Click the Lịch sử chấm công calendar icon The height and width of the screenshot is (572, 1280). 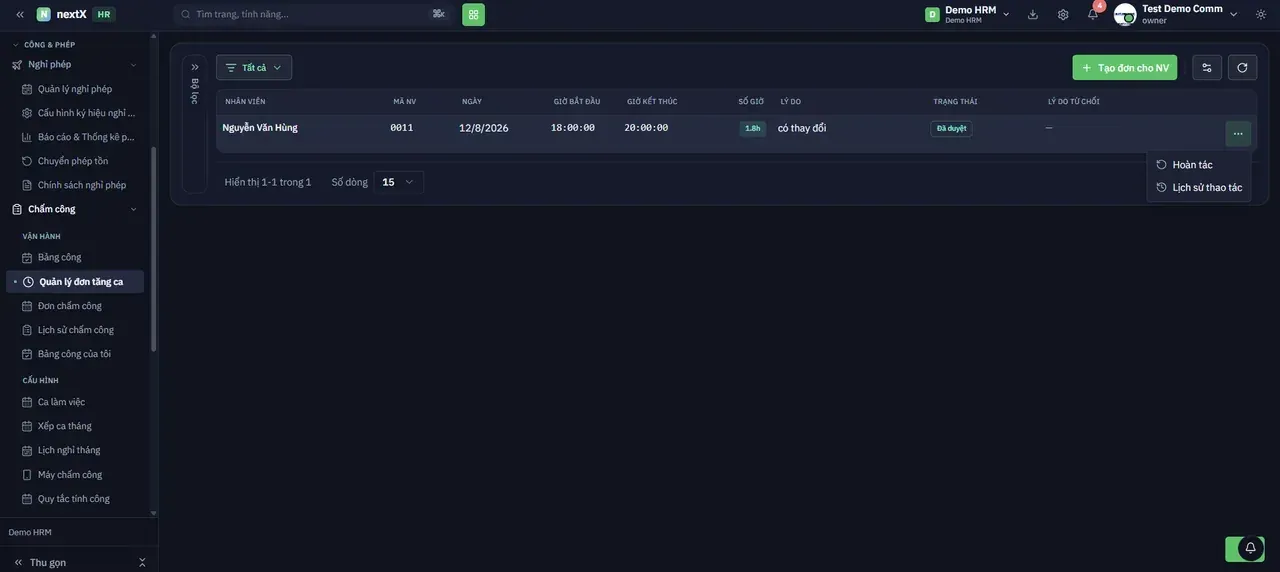(x=28, y=330)
